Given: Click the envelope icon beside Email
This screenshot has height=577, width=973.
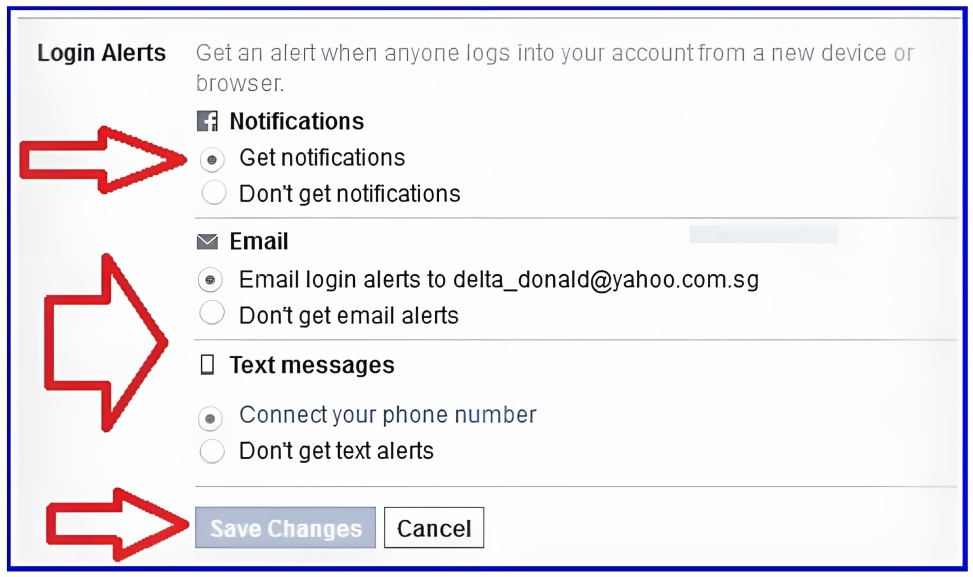Looking at the screenshot, I should pyautogui.click(x=207, y=241).
